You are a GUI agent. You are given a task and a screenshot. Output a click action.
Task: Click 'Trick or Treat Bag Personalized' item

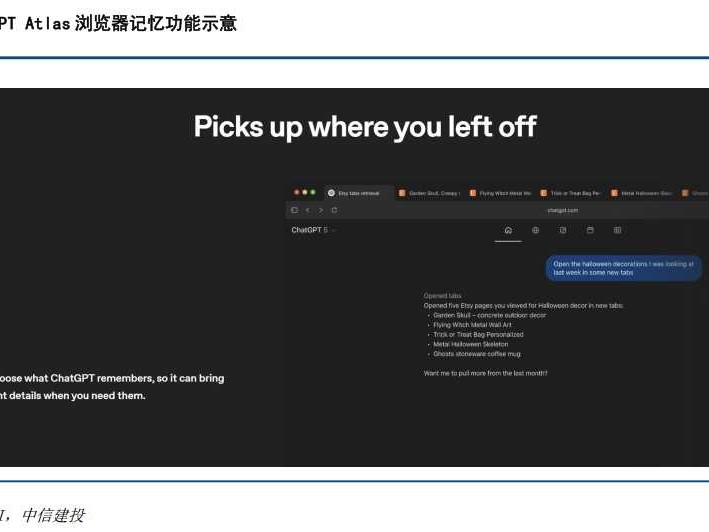(478, 334)
